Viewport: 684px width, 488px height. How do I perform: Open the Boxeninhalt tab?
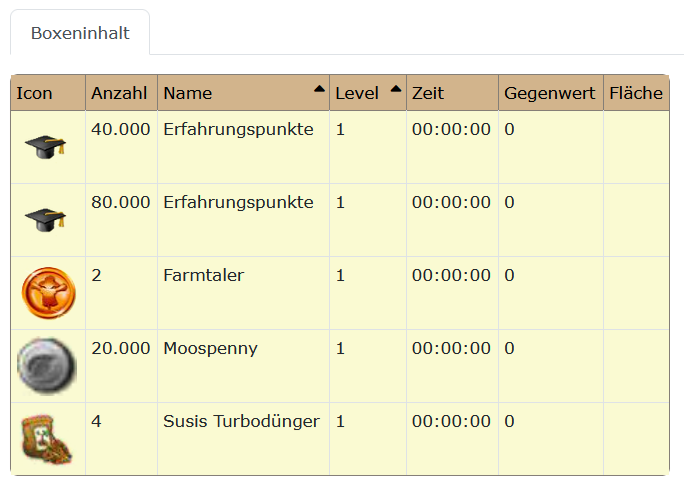(x=80, y=33)
